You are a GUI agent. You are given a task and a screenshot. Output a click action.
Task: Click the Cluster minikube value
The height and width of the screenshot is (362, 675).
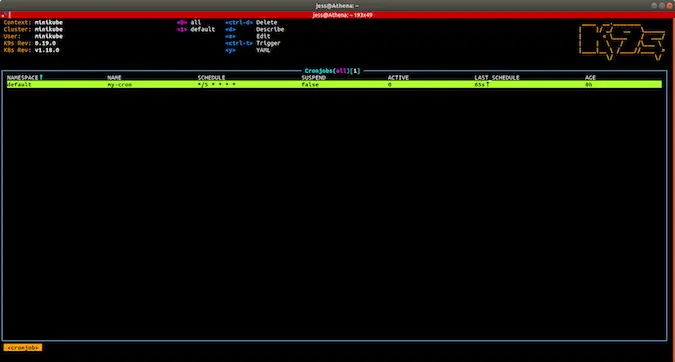point(49,29)
